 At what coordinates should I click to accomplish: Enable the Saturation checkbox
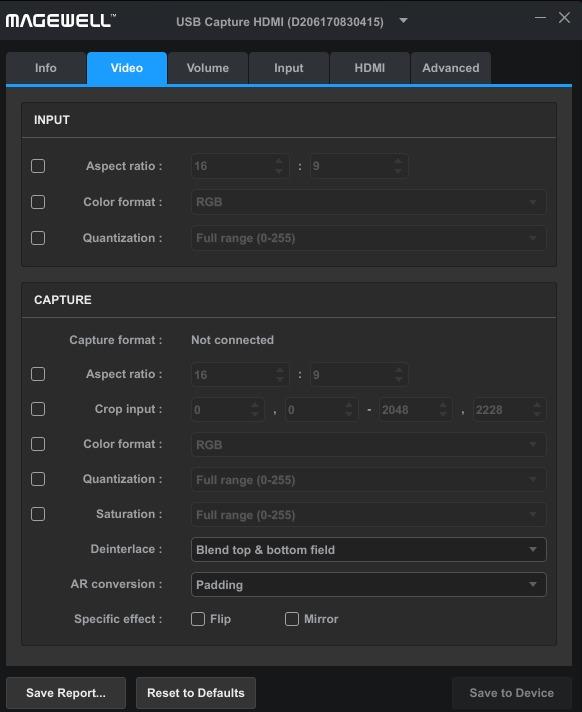point(38,514)
